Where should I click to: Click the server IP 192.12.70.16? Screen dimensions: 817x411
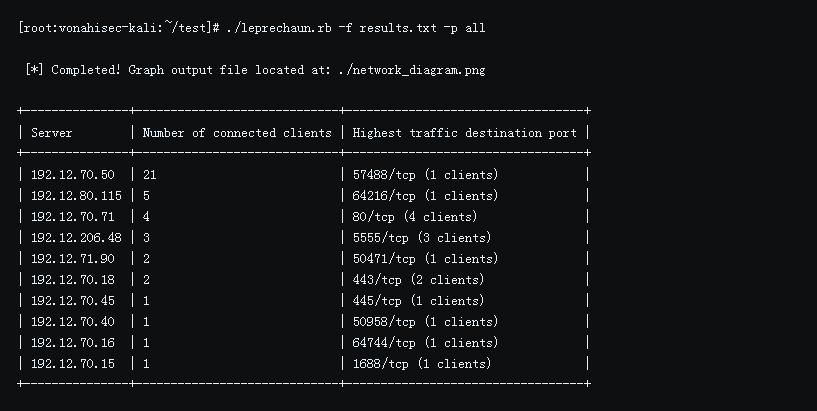tap(72, 343)
